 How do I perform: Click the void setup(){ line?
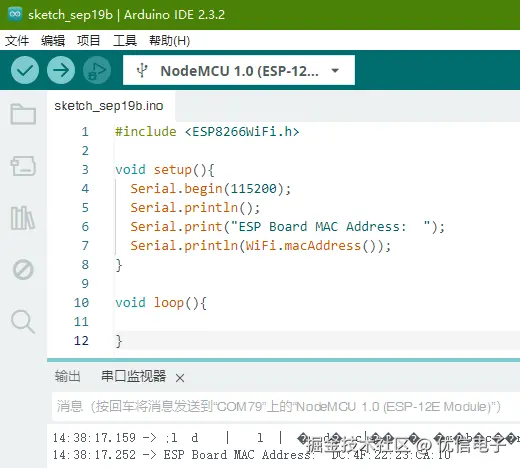[x=164, y=170]
